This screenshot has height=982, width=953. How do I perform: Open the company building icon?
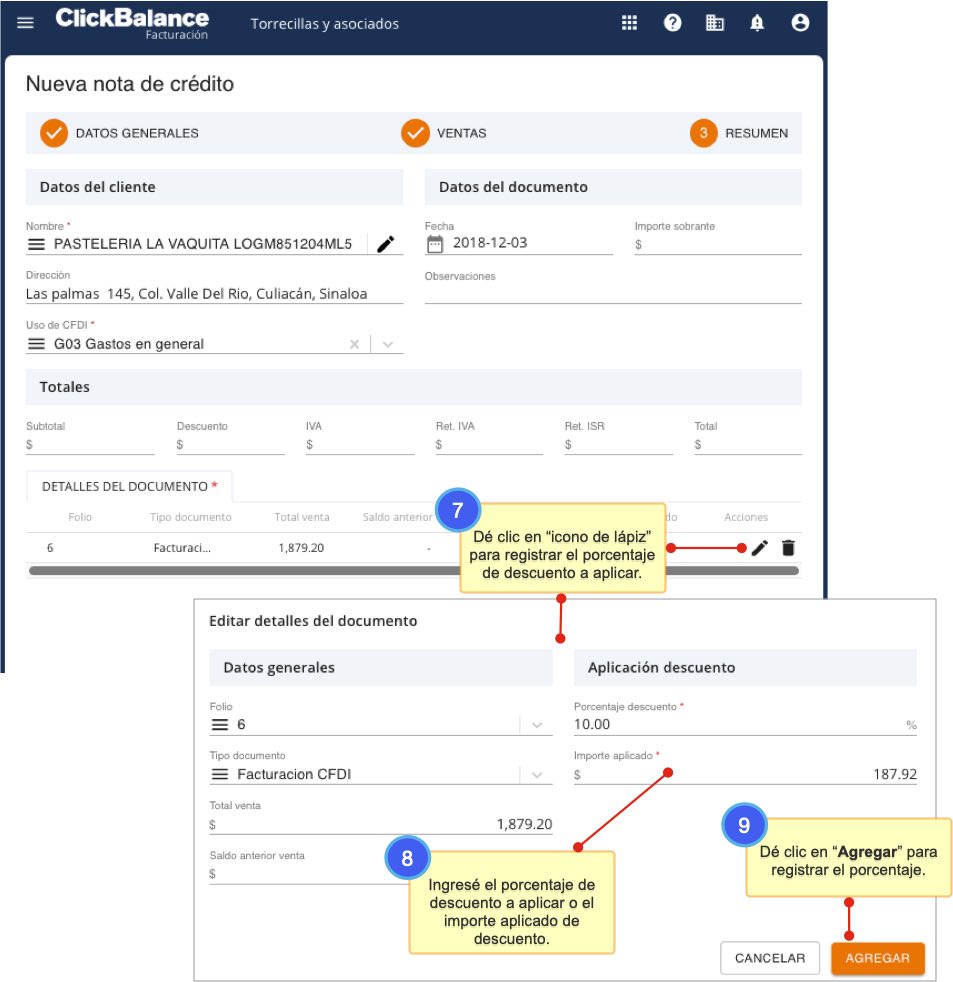(715, 23)
